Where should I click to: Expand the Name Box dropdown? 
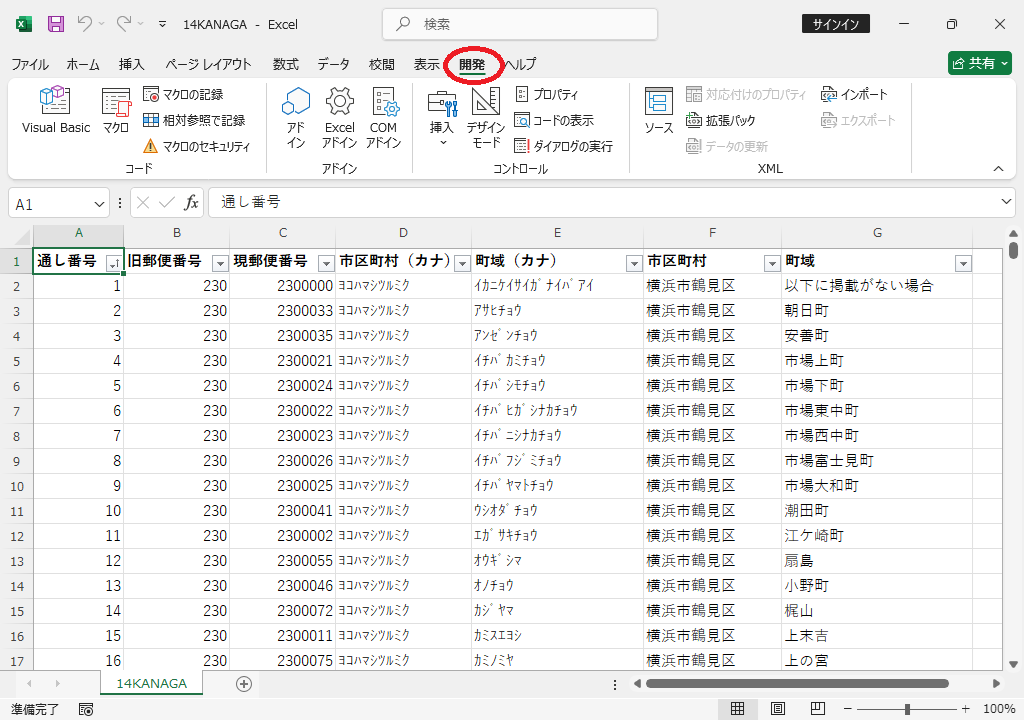(99, 204)
